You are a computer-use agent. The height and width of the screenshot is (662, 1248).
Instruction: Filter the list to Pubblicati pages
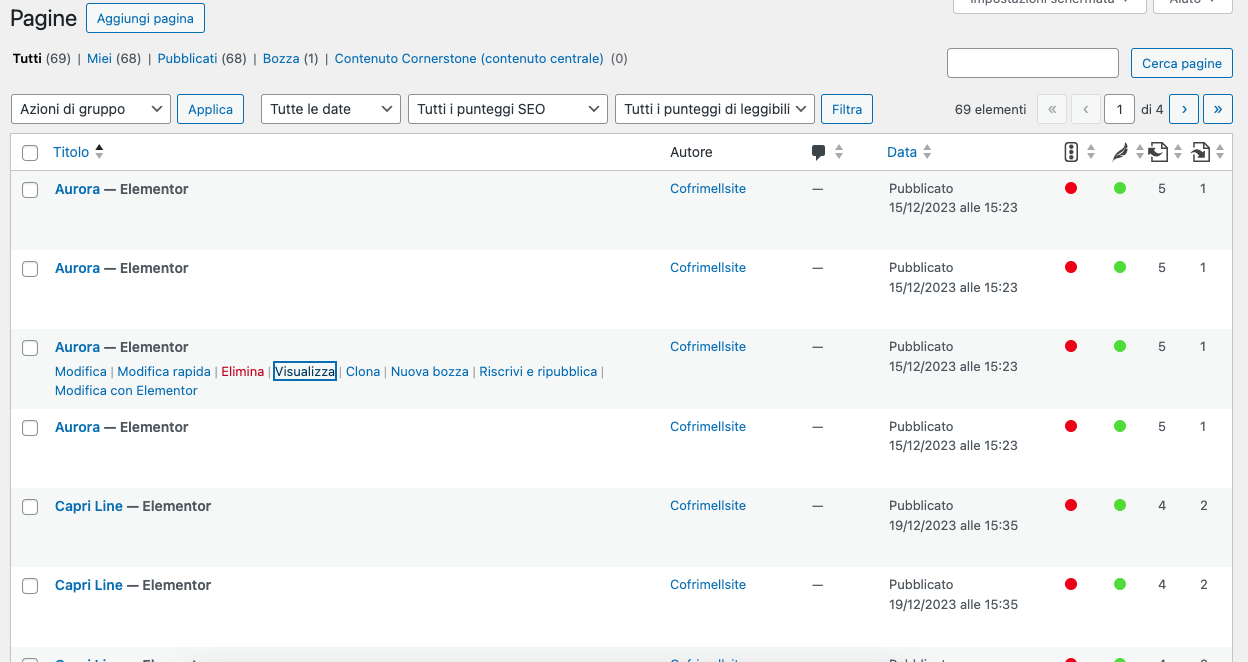click(x=187, y=59)
